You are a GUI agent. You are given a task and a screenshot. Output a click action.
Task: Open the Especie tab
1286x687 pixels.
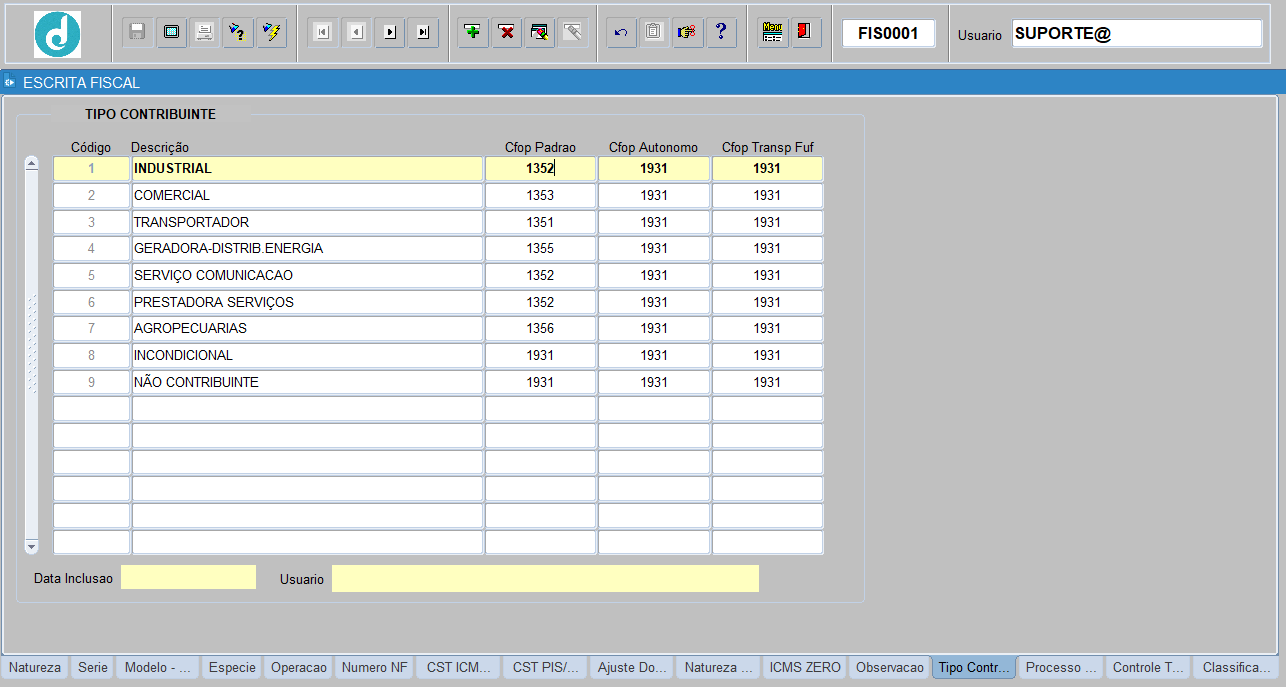tap(232, 668)
